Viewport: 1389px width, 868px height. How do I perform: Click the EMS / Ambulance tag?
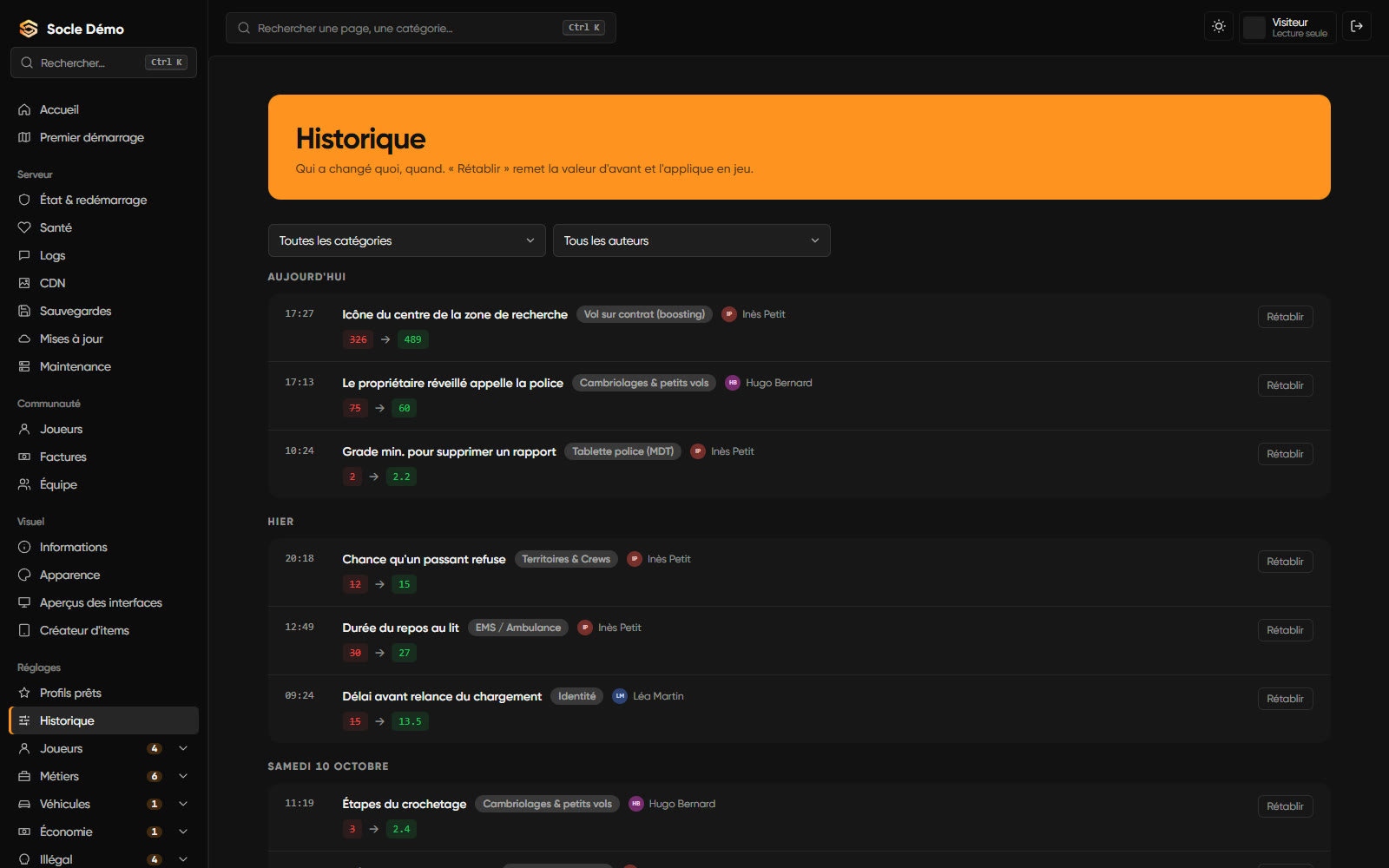(518, 628)
